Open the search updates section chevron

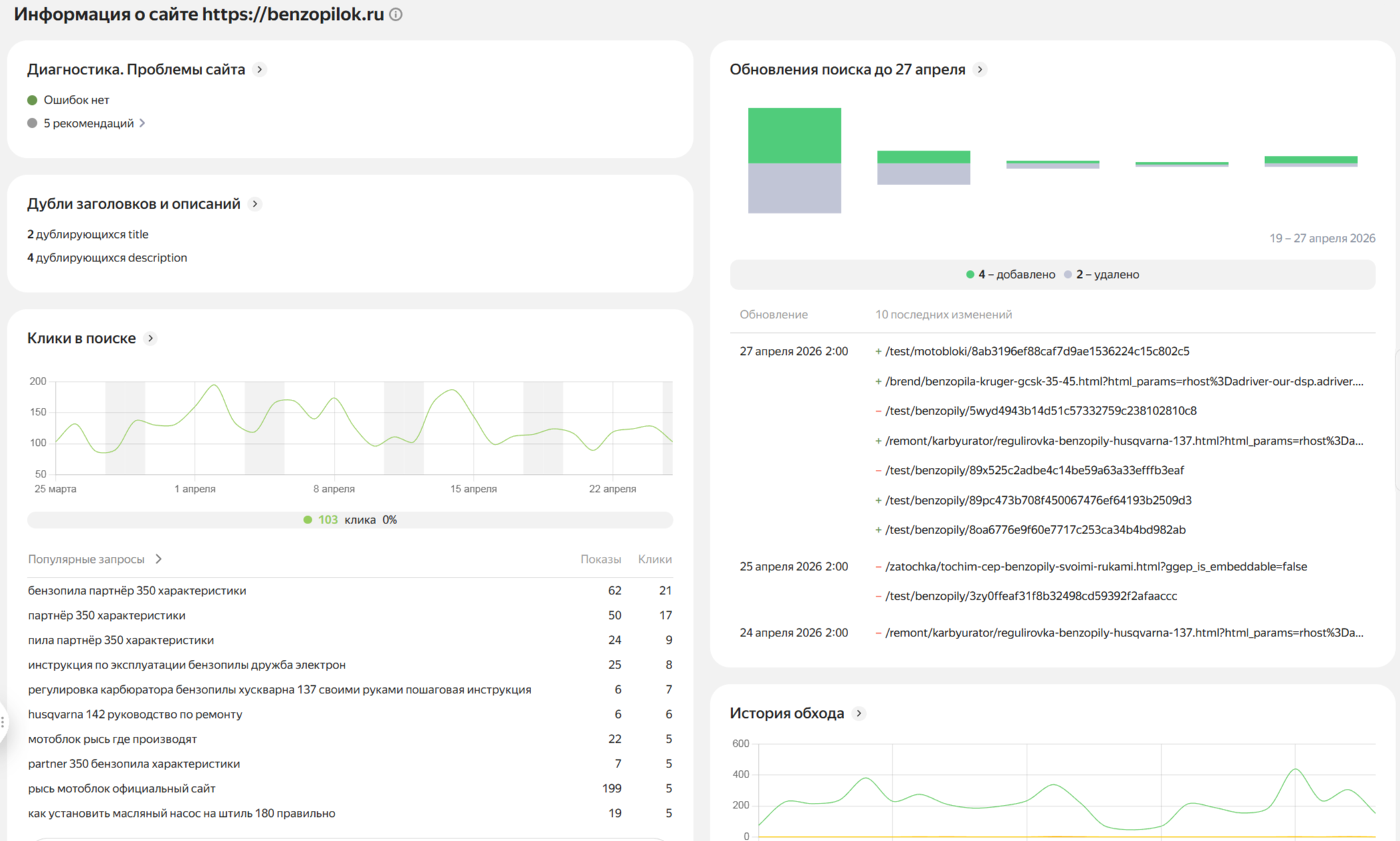pos(980,70)
